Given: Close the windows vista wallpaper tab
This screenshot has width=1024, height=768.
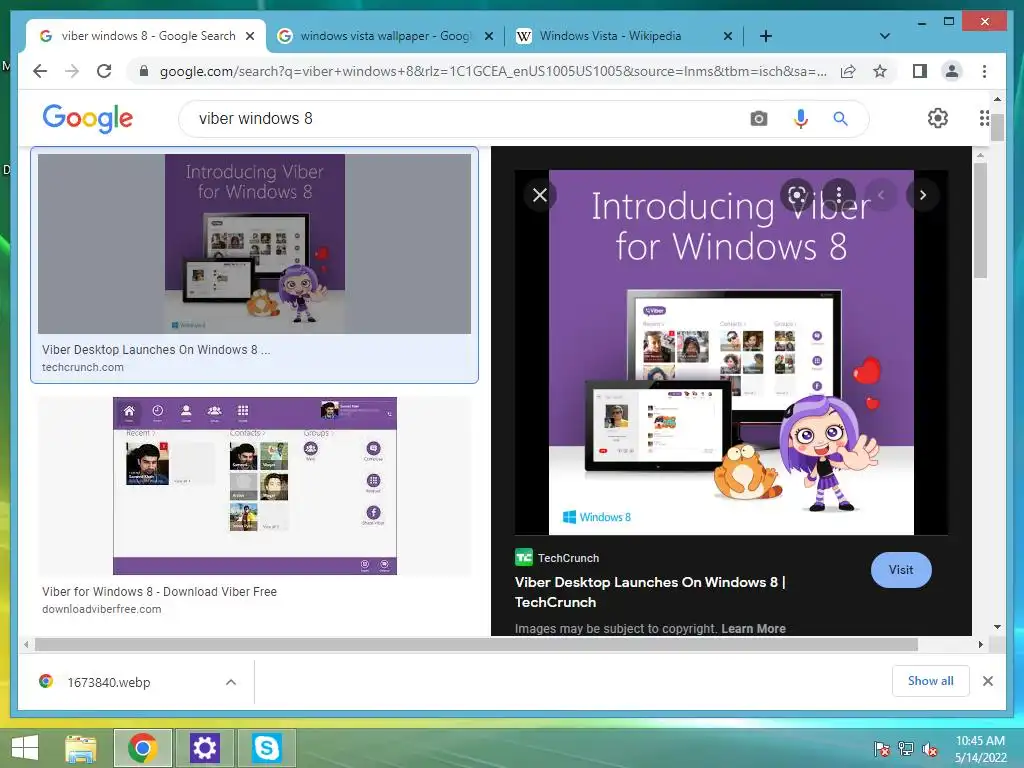Looking at the screenshot, I should click(x=488, y=36).
